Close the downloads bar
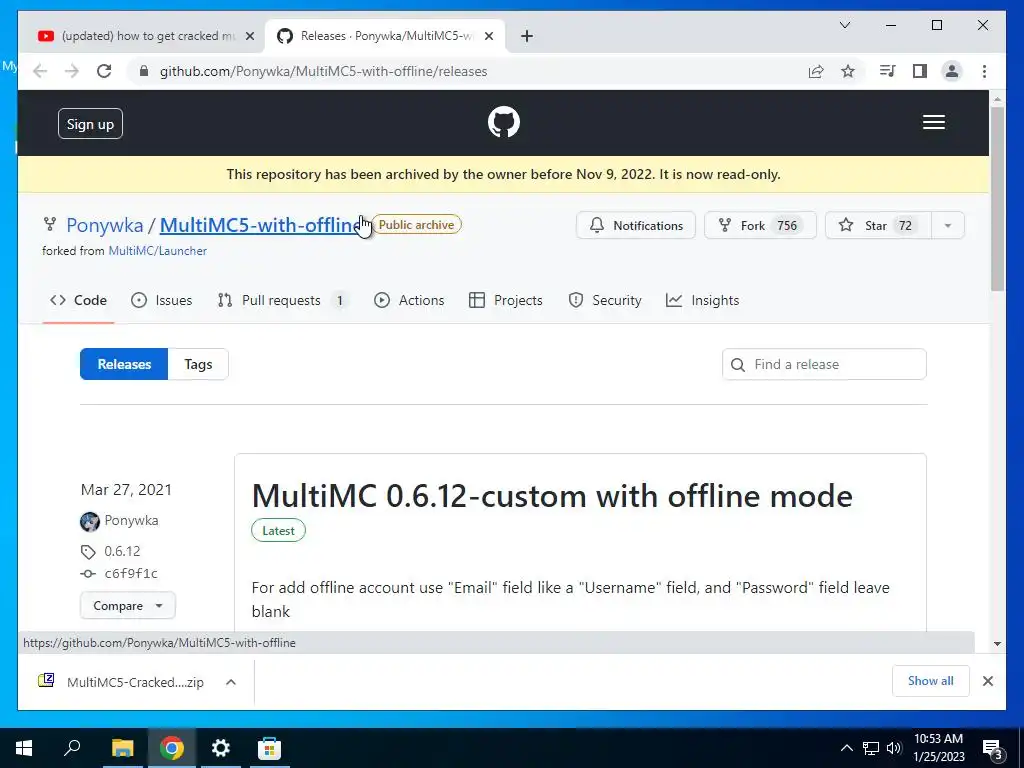The width and height of the screenshot is (1024, 768). coord(987,681)
